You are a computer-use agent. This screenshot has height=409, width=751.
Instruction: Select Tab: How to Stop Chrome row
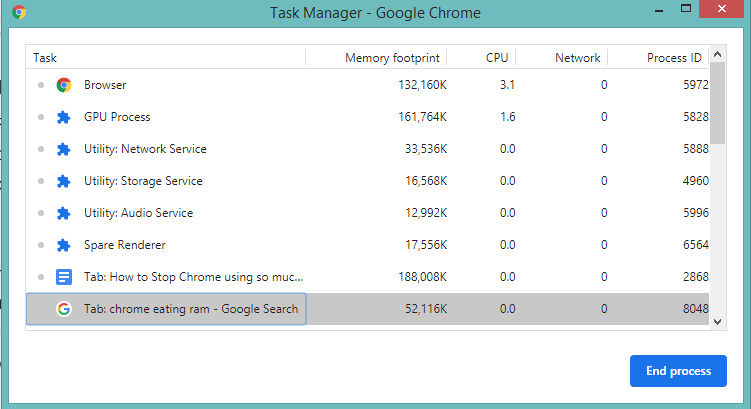click(367, 277)
